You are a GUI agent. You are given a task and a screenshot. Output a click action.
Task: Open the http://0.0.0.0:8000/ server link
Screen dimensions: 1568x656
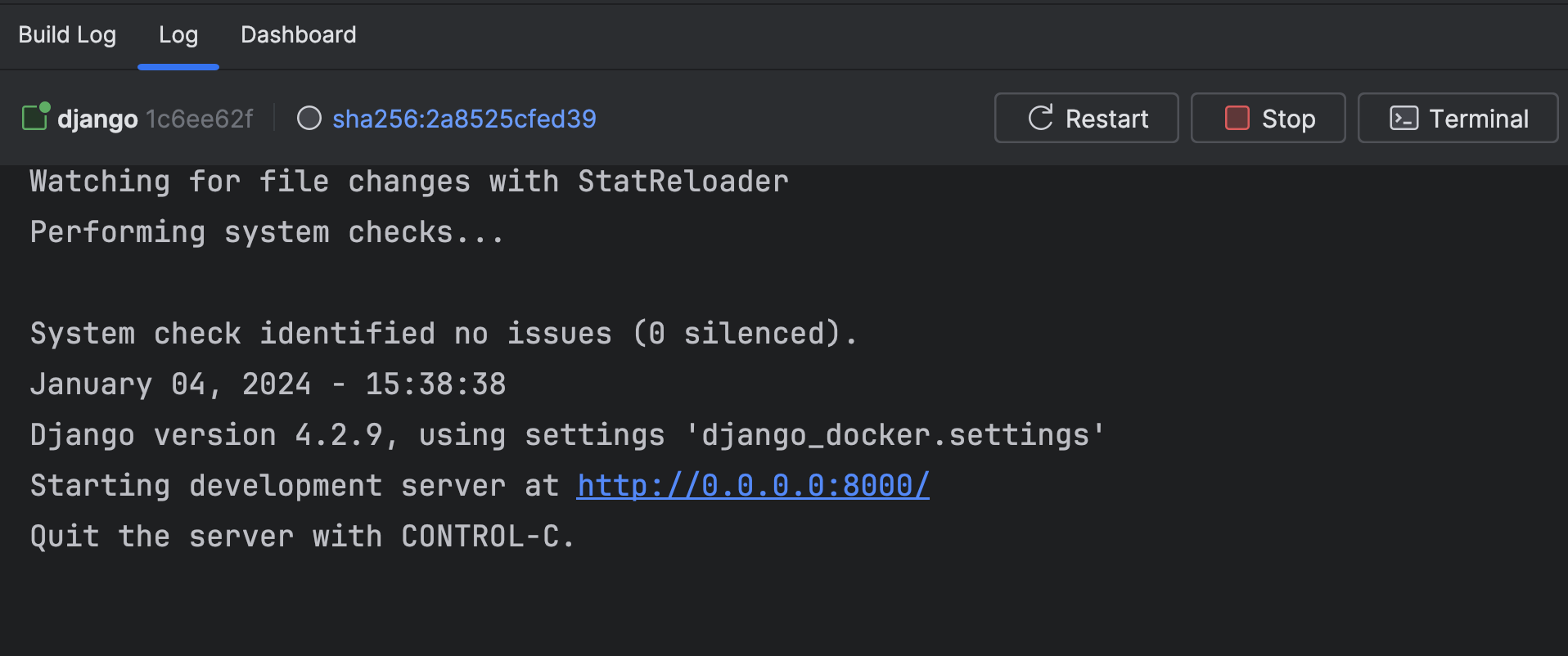[752, 484]
